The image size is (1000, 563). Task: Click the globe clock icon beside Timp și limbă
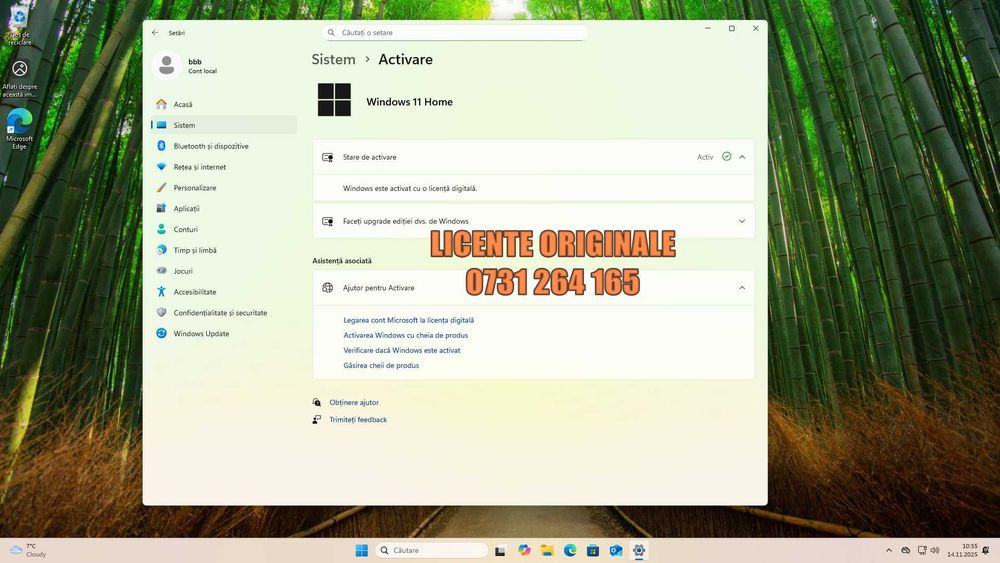[x=161, y=250]
